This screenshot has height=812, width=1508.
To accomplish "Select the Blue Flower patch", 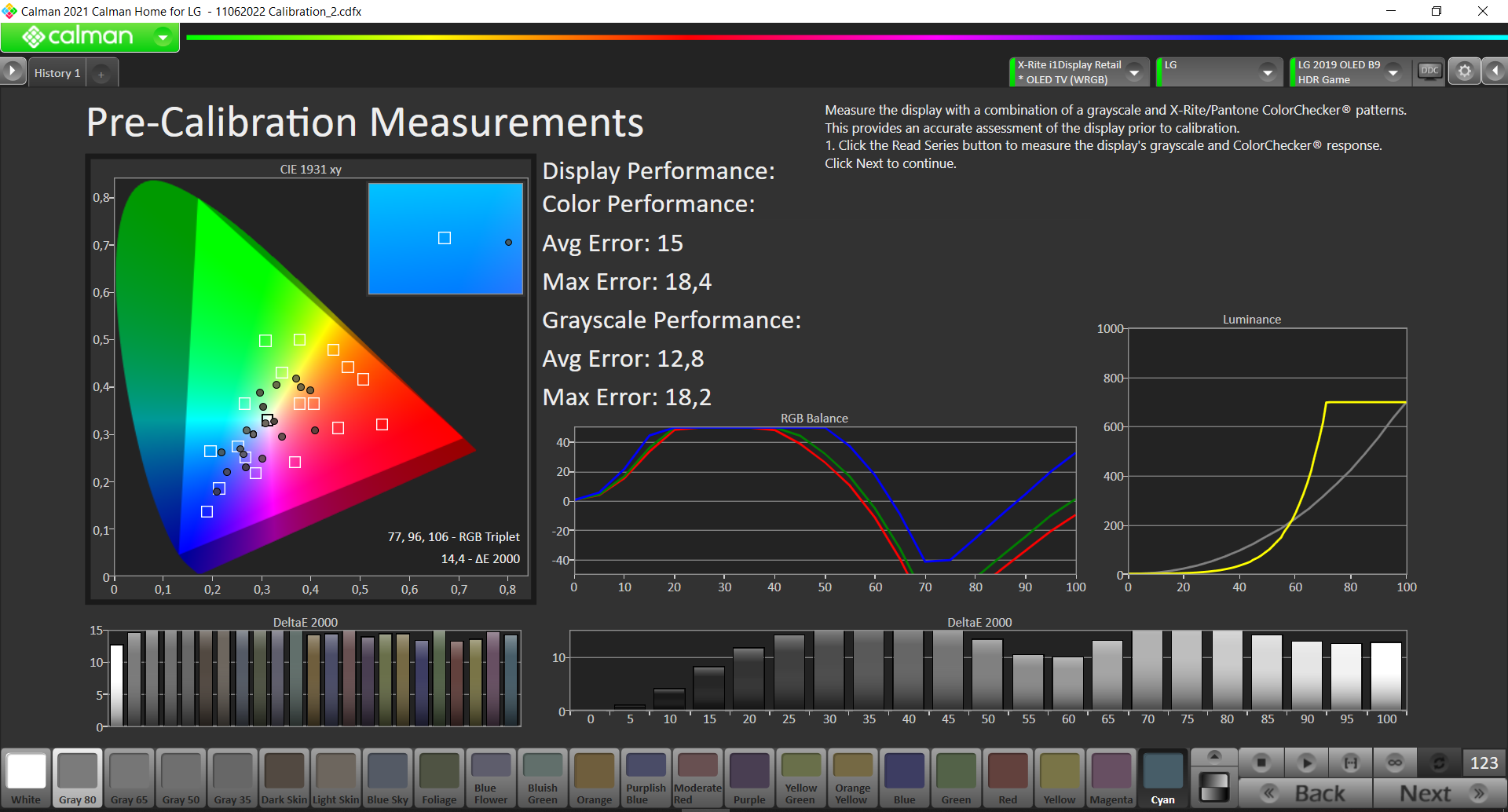I will pyautogui.click(x=492, y=778).
